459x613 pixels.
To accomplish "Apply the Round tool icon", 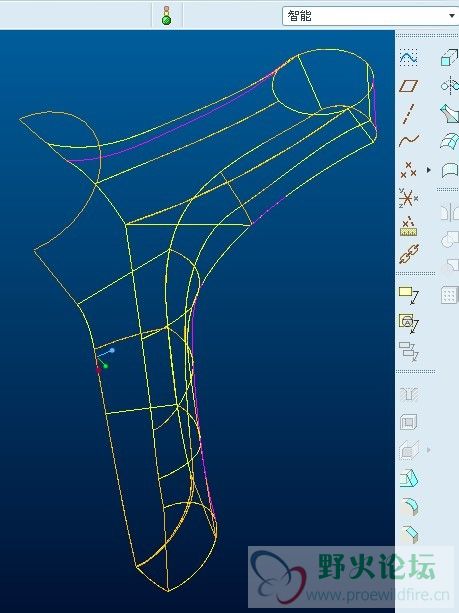I will point(409,507).
